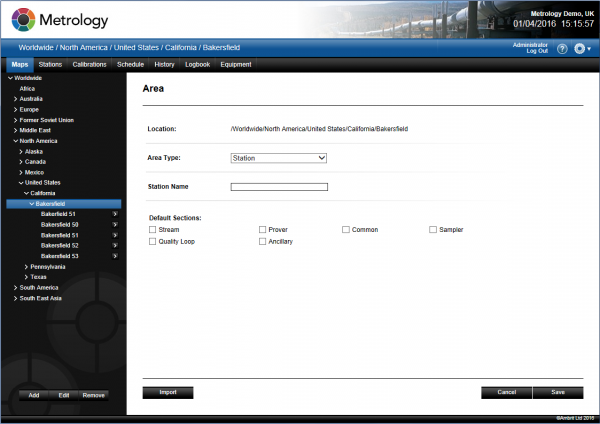
Task: Save the new area
Action: click(x=558, y=393)
